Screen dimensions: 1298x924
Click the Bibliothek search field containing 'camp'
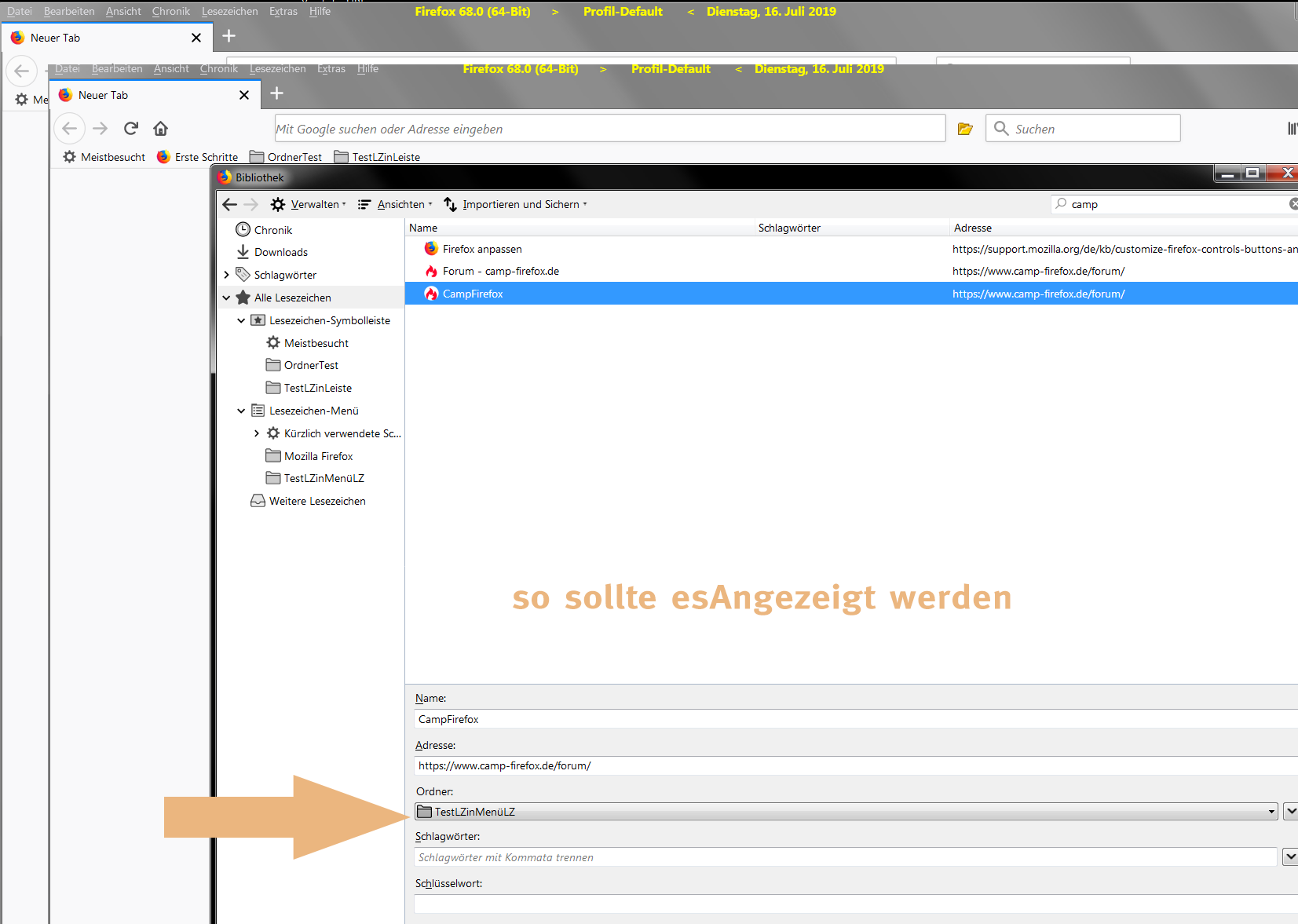pyautogui.click(x=1176, y=204)
